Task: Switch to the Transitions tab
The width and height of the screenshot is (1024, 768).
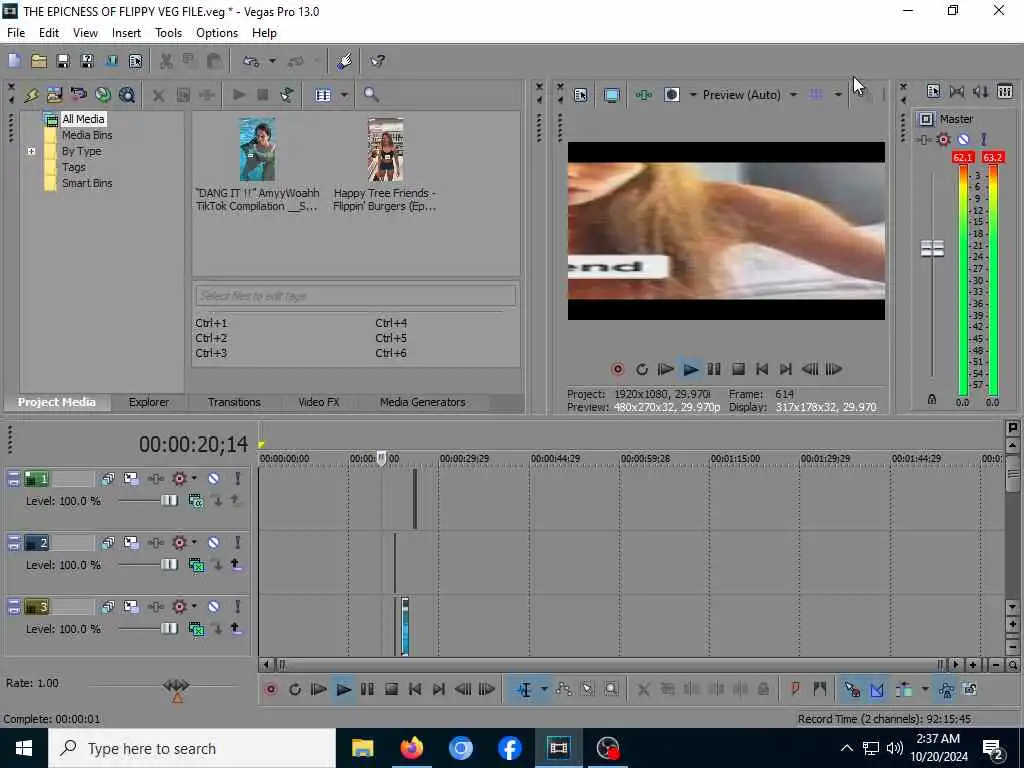Action: click(234, 402)
